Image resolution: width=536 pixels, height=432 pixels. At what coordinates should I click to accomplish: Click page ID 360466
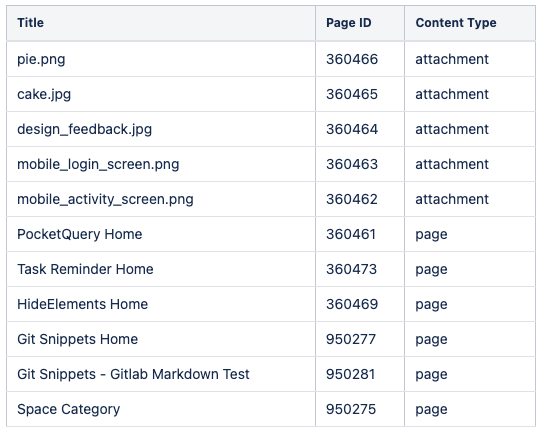(x=352, y=59)
